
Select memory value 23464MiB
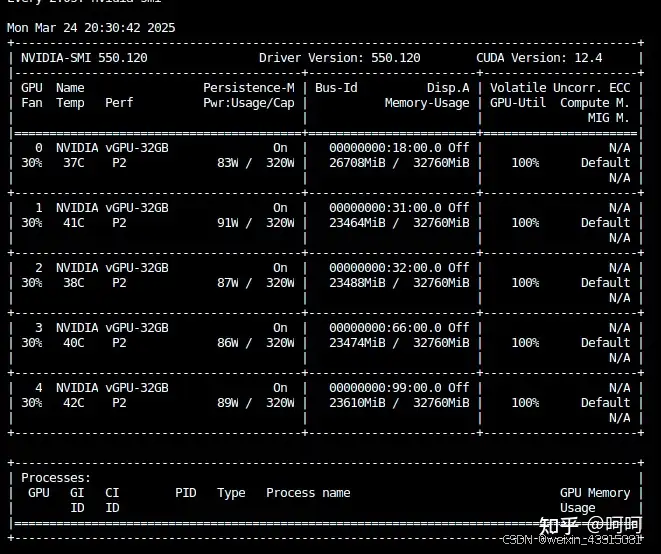pos(357,223)
